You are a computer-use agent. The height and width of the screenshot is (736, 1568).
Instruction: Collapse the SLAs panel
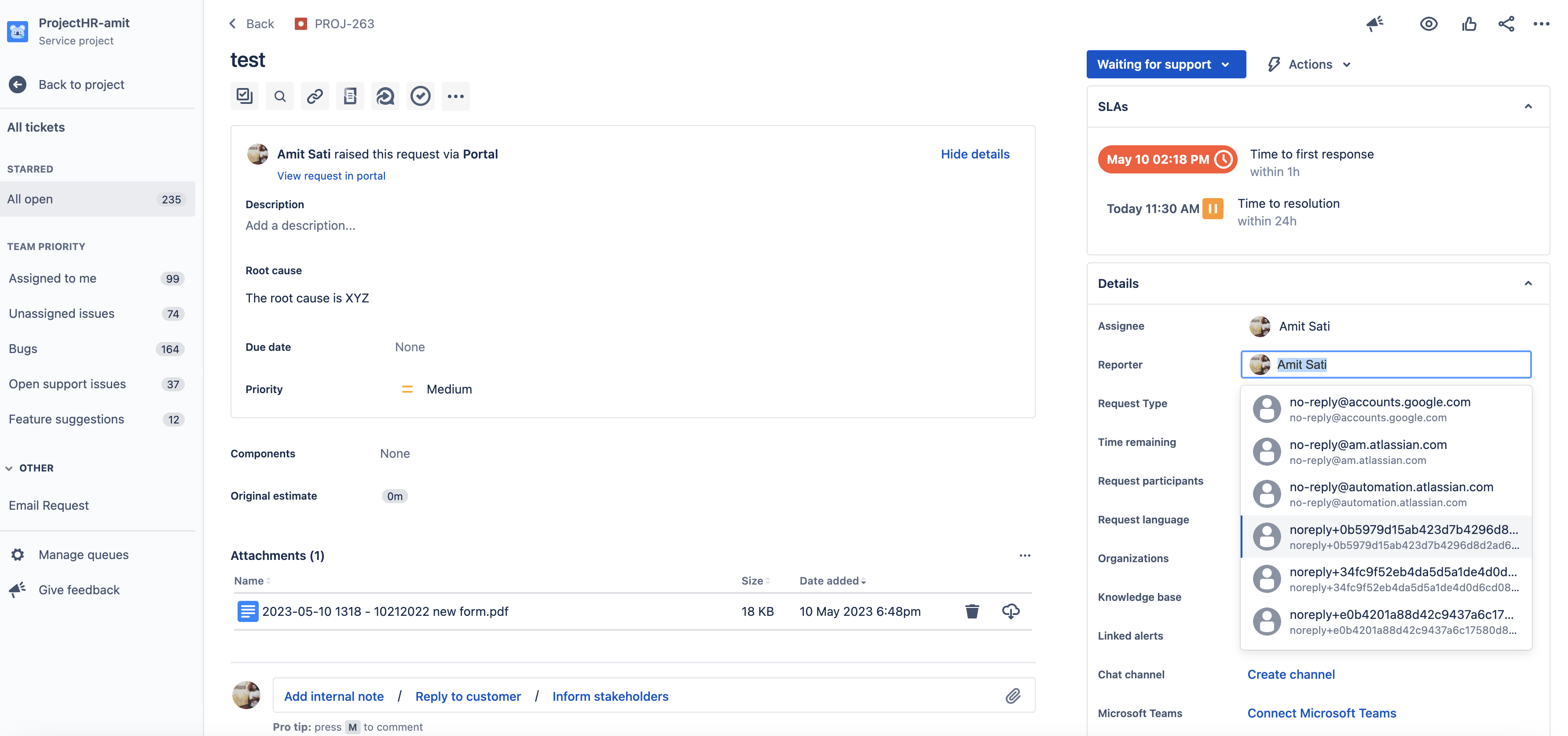1528,107
